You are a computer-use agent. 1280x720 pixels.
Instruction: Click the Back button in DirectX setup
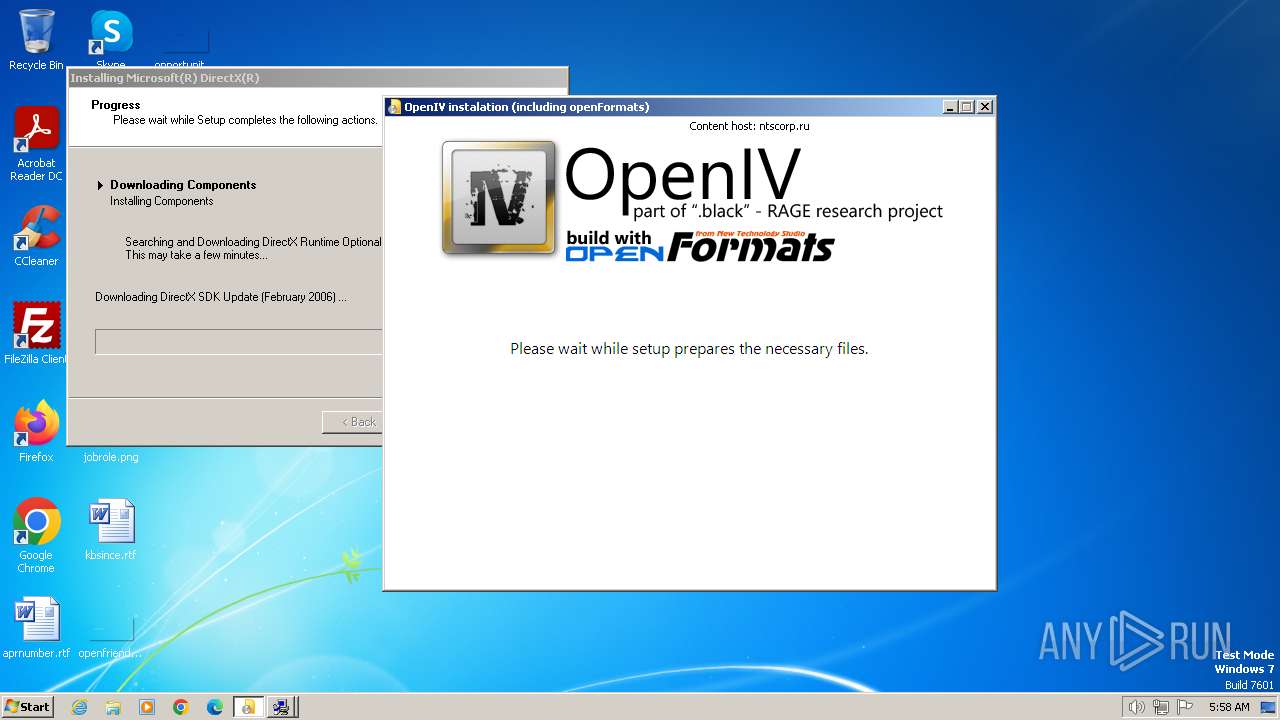(x=352, y=422)
